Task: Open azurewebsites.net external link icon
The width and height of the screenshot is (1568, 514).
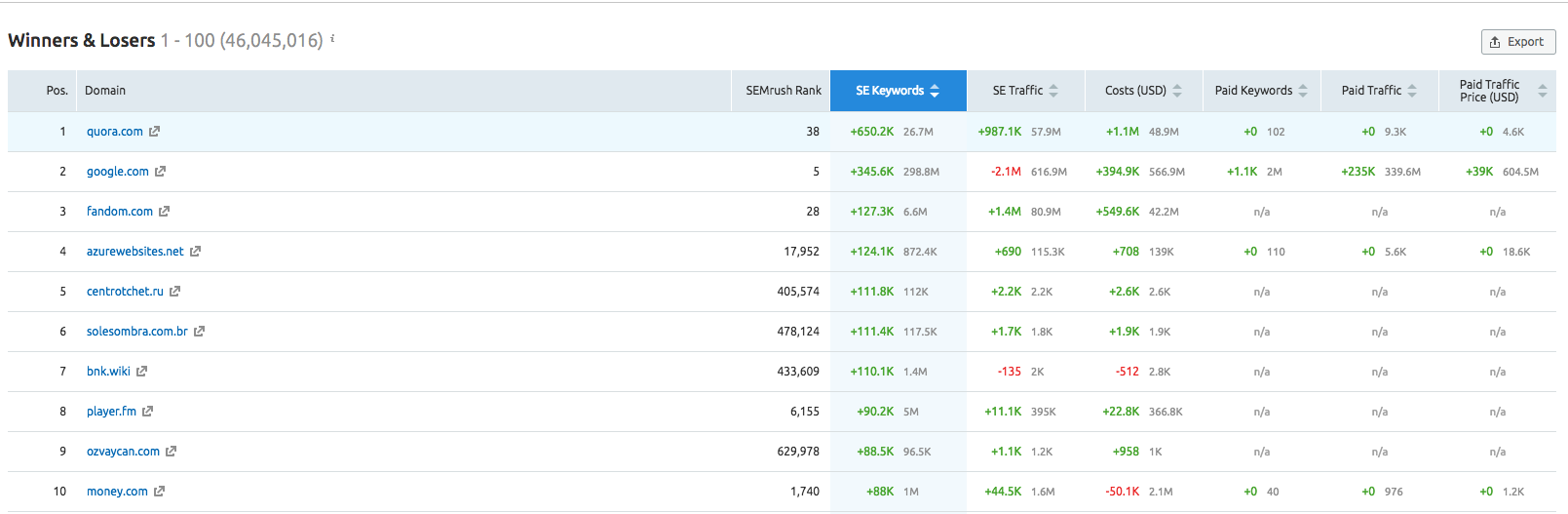Action: (195, 252)
